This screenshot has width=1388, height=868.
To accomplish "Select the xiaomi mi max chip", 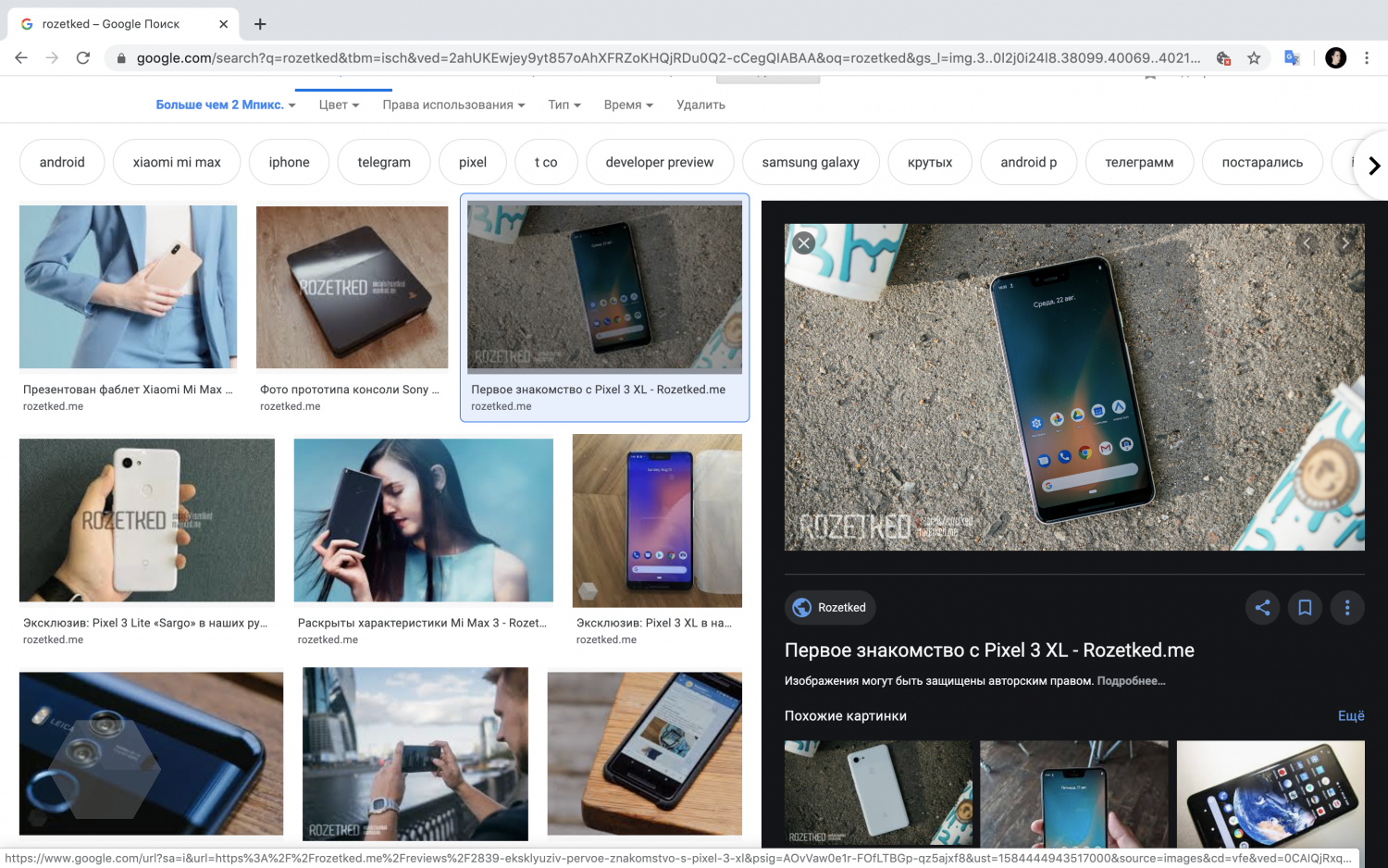I will [x=177, y=162].
